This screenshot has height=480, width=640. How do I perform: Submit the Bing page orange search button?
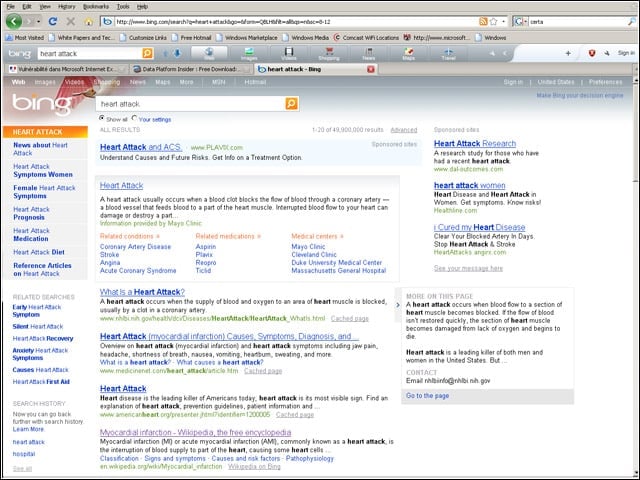coord(291,104)
